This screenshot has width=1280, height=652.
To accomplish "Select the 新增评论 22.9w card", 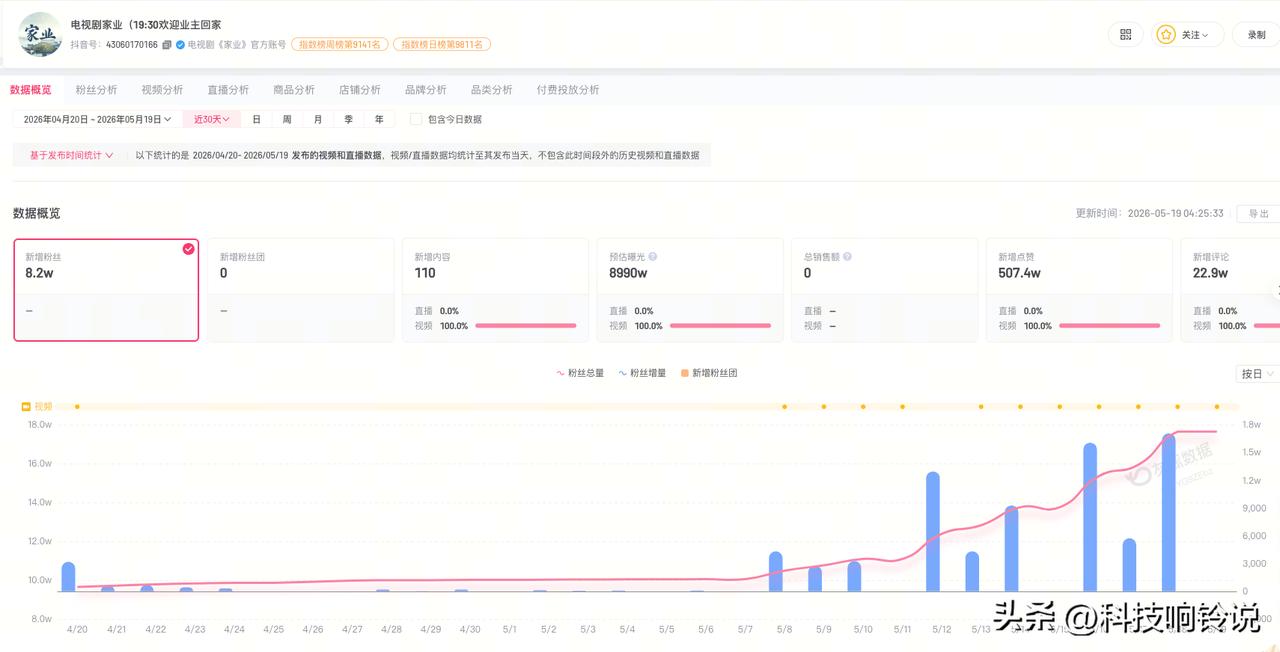I will pos(1230,290).
